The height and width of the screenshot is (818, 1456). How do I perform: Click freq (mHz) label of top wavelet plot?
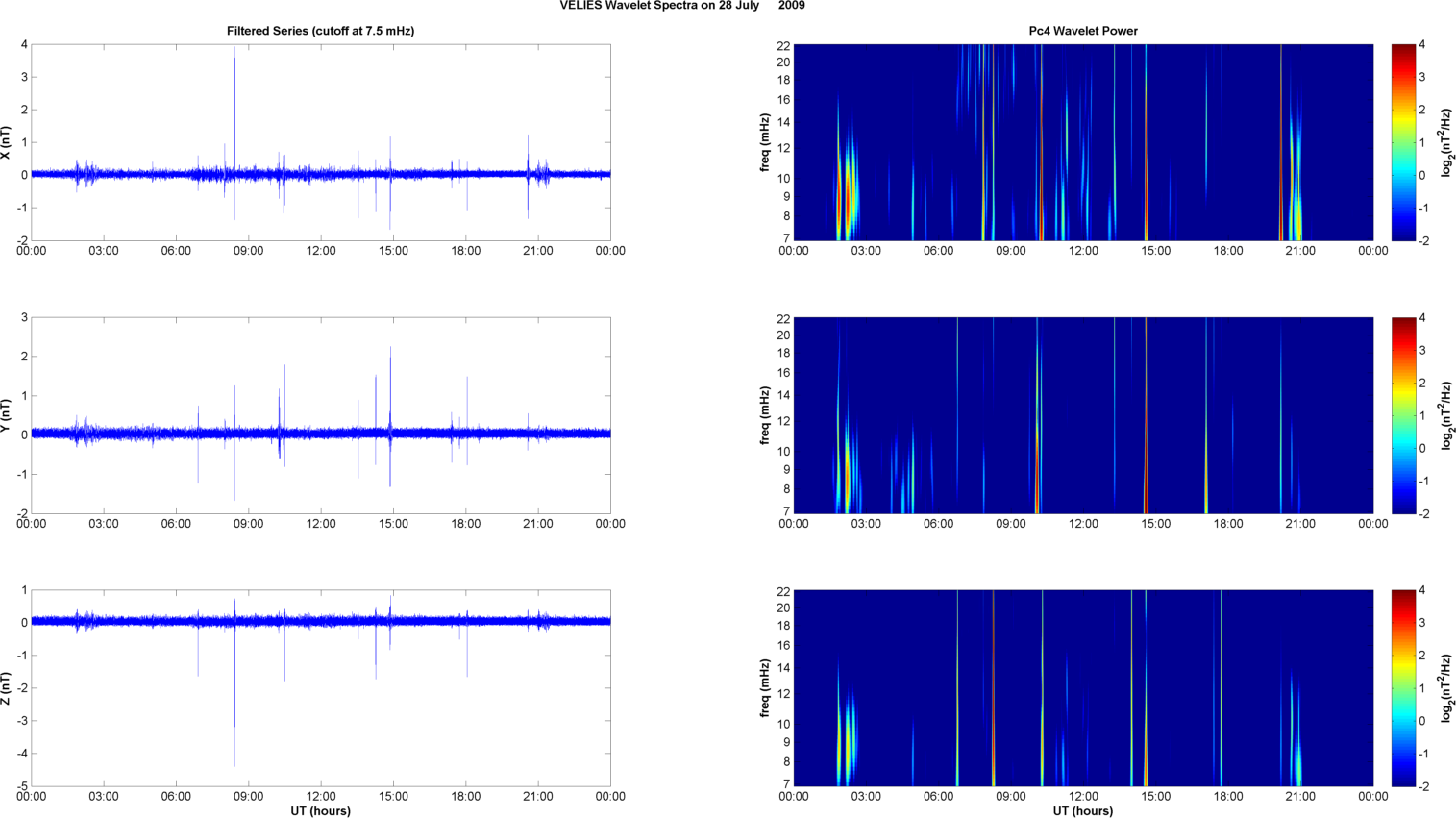(x=765, y=142)
